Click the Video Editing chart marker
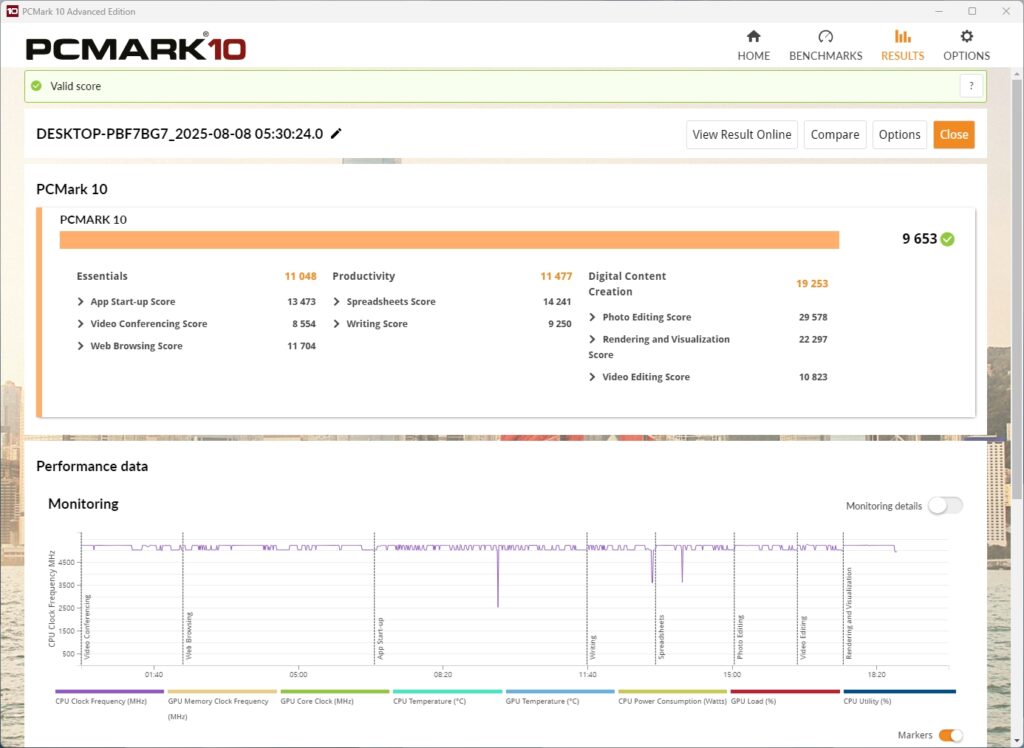This screenshot has height=748, width=1024. click(803, 638)
